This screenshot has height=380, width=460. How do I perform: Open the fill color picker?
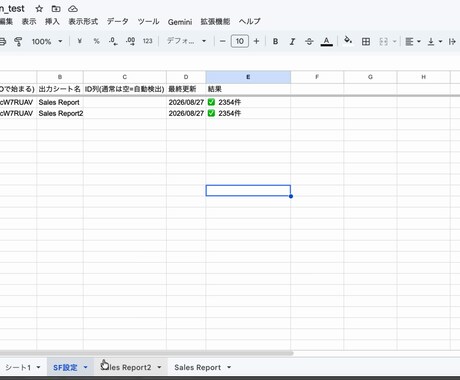pos(348,41)
